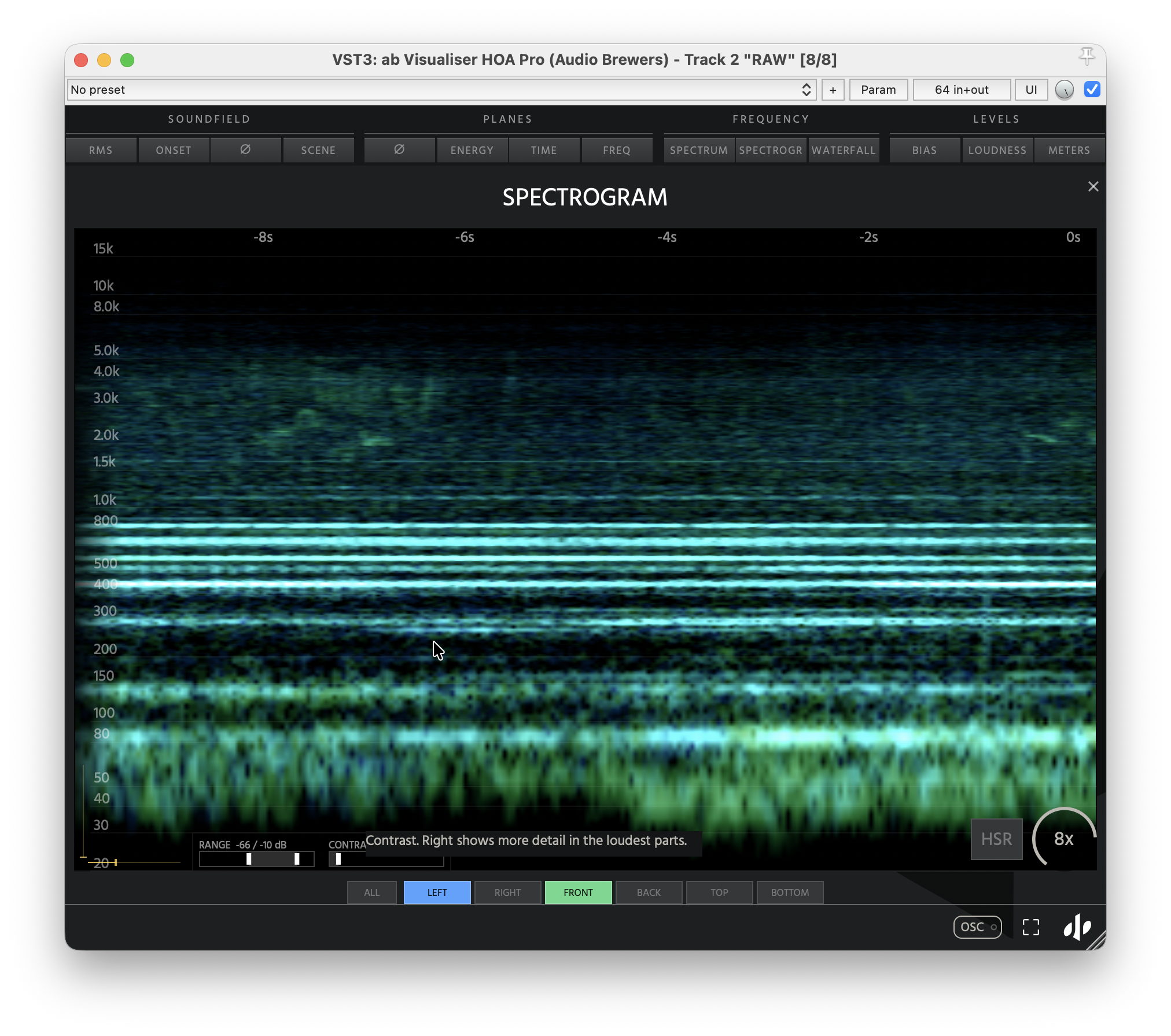The width and height of the screenshot is (1171, 1036).
Task: Toggle the BOTTOM direction filter
Action: [x=790, y=892]
